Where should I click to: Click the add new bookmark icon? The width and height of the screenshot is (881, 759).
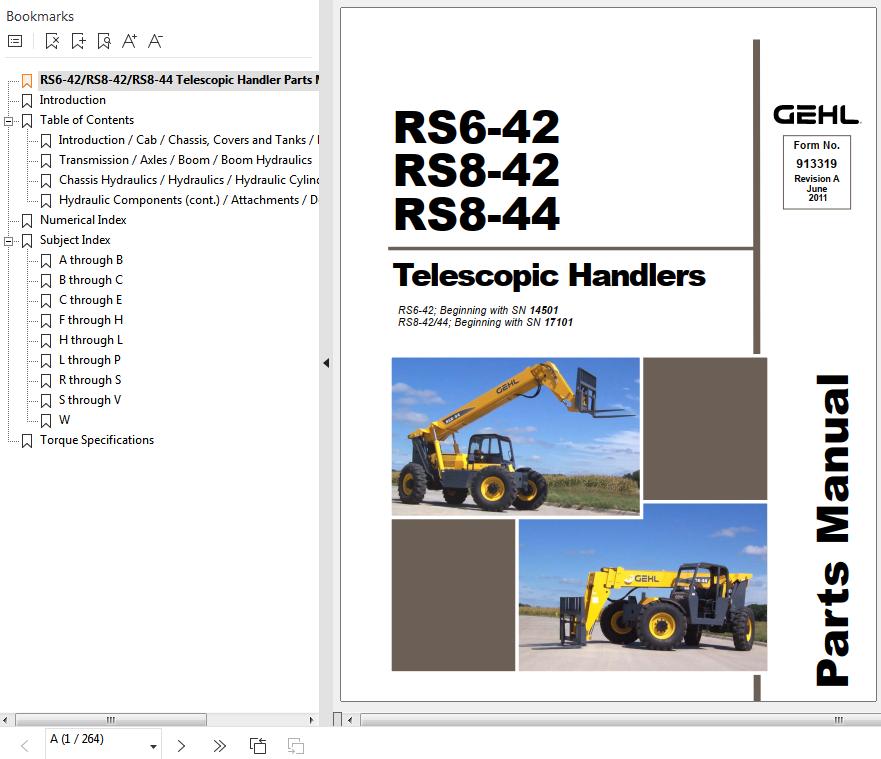pos(78,41)
